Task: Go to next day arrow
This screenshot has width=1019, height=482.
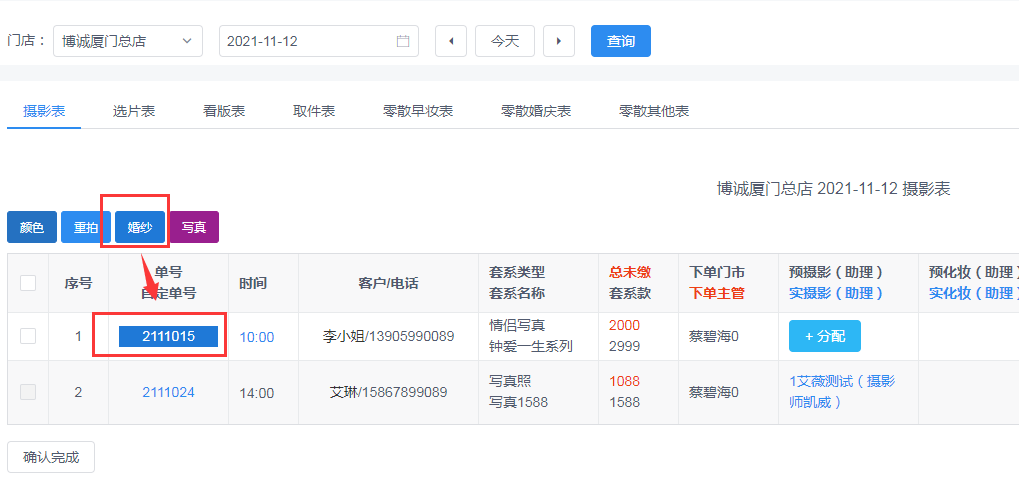Action: point(559,42)
